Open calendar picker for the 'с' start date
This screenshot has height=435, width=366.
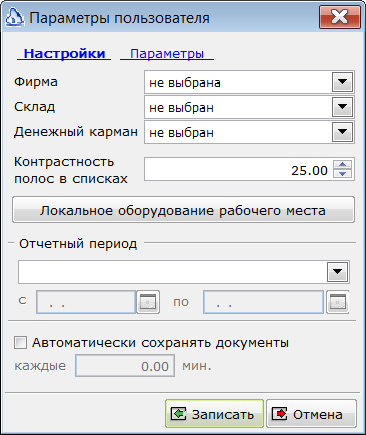tap(148, 302)
